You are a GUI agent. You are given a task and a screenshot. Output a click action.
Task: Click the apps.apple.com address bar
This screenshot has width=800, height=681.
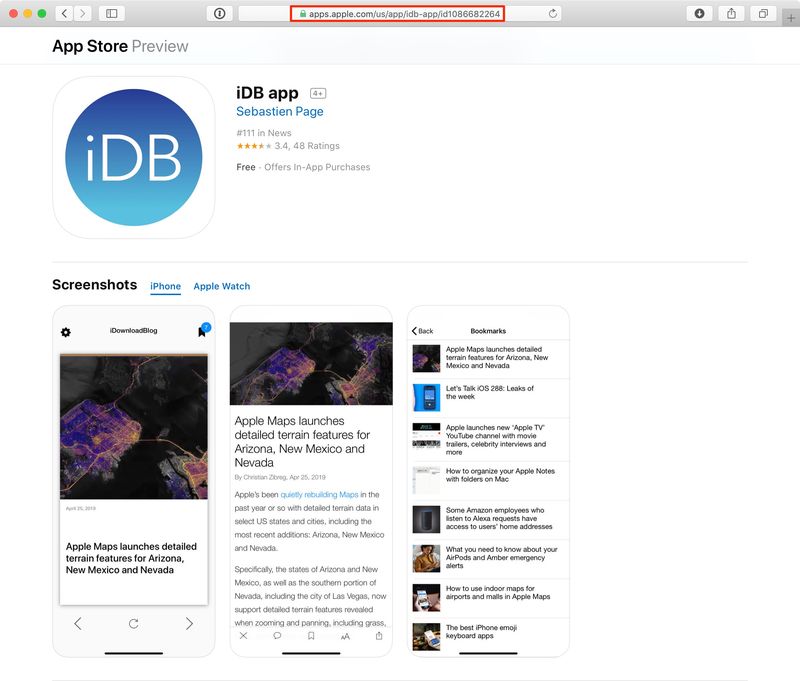point(399,14)
